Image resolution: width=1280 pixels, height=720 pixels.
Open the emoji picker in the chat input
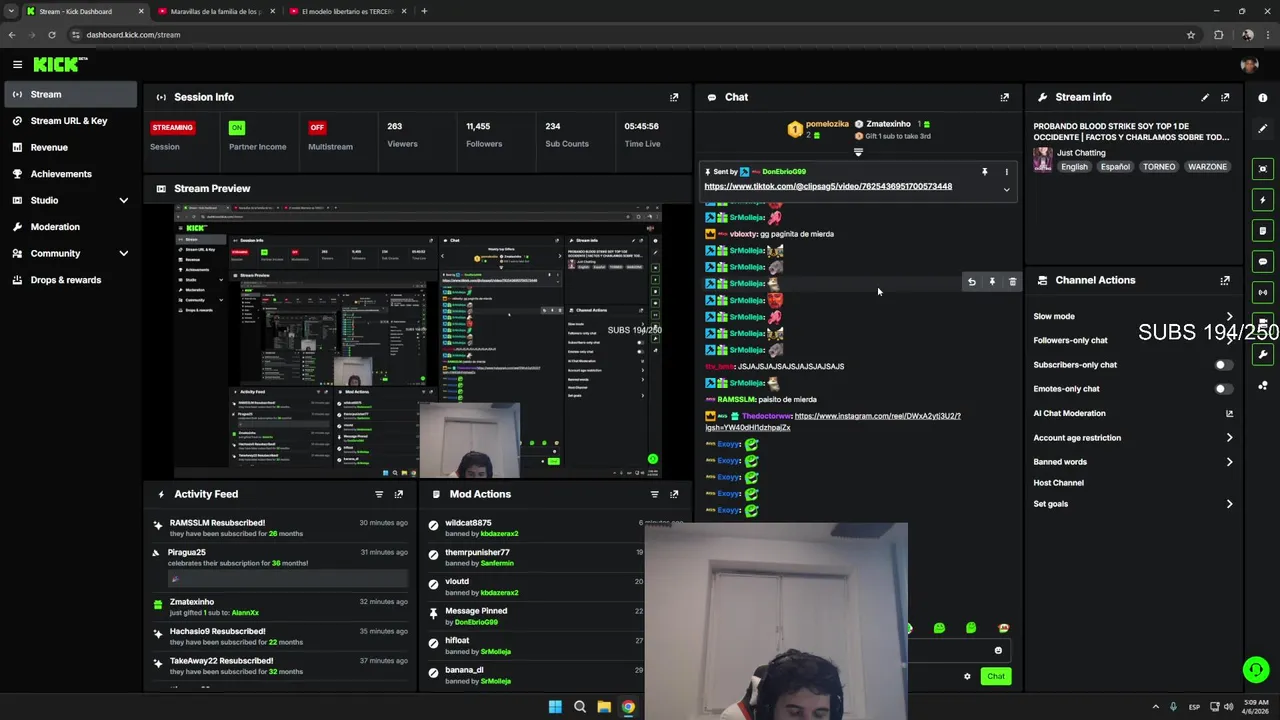click(x=998, y=651)
